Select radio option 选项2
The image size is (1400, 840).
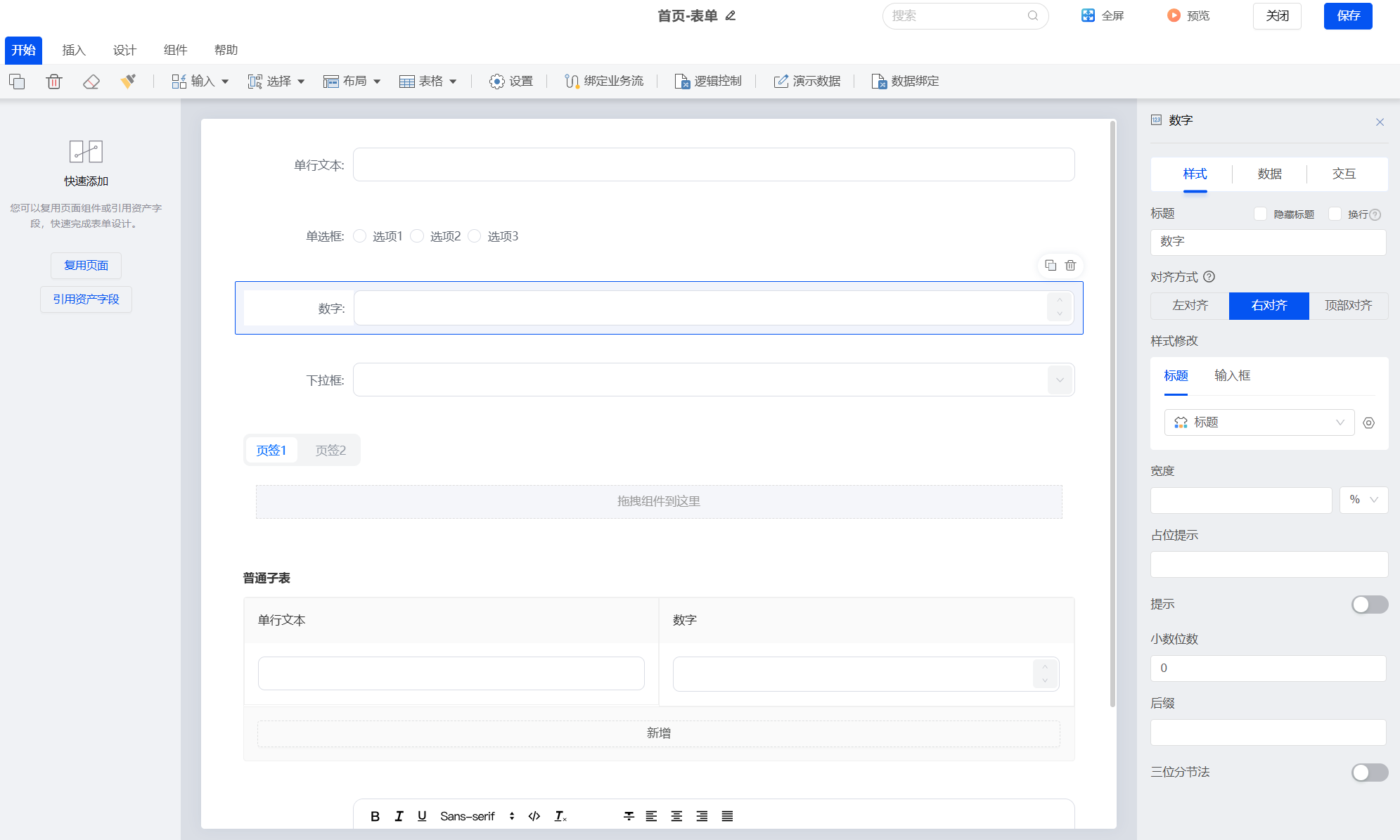click(x=417, y=236)
